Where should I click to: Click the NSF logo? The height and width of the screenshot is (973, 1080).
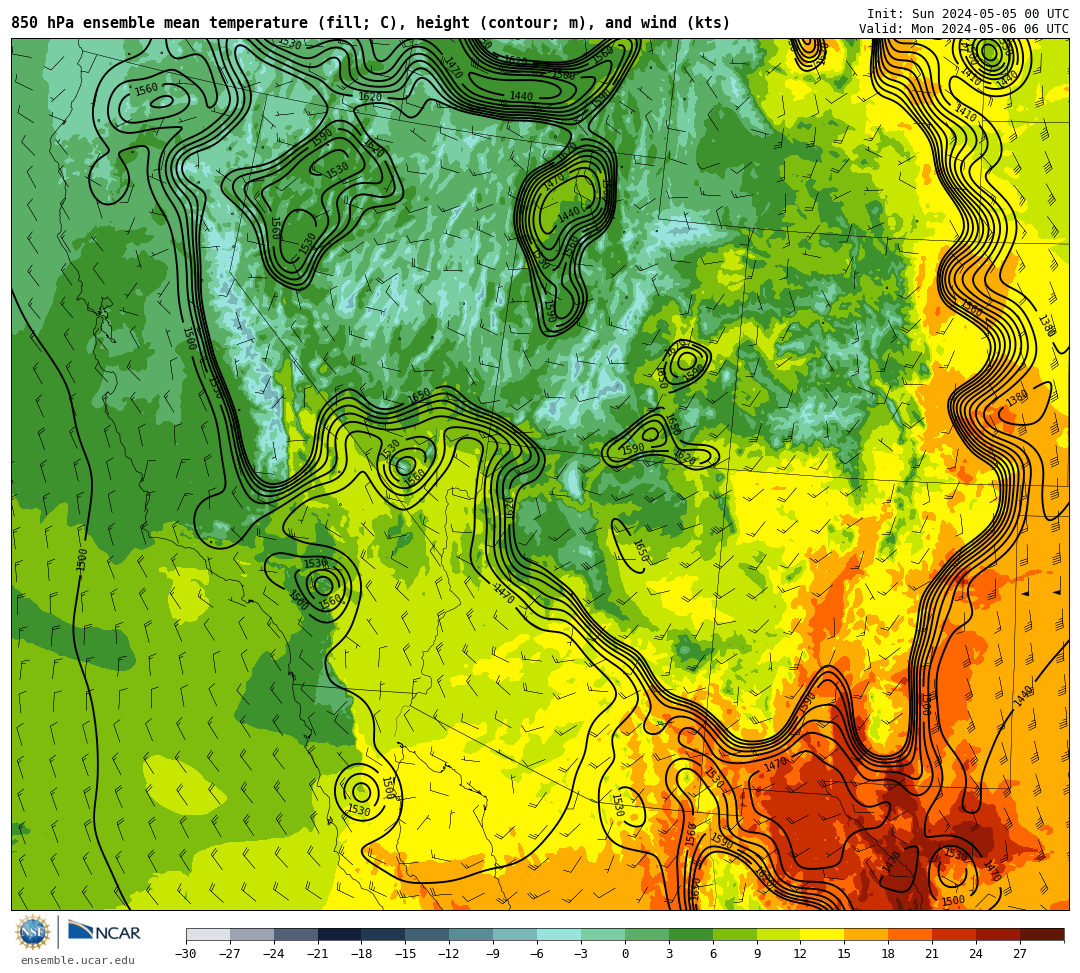click(x=33, y=932)
